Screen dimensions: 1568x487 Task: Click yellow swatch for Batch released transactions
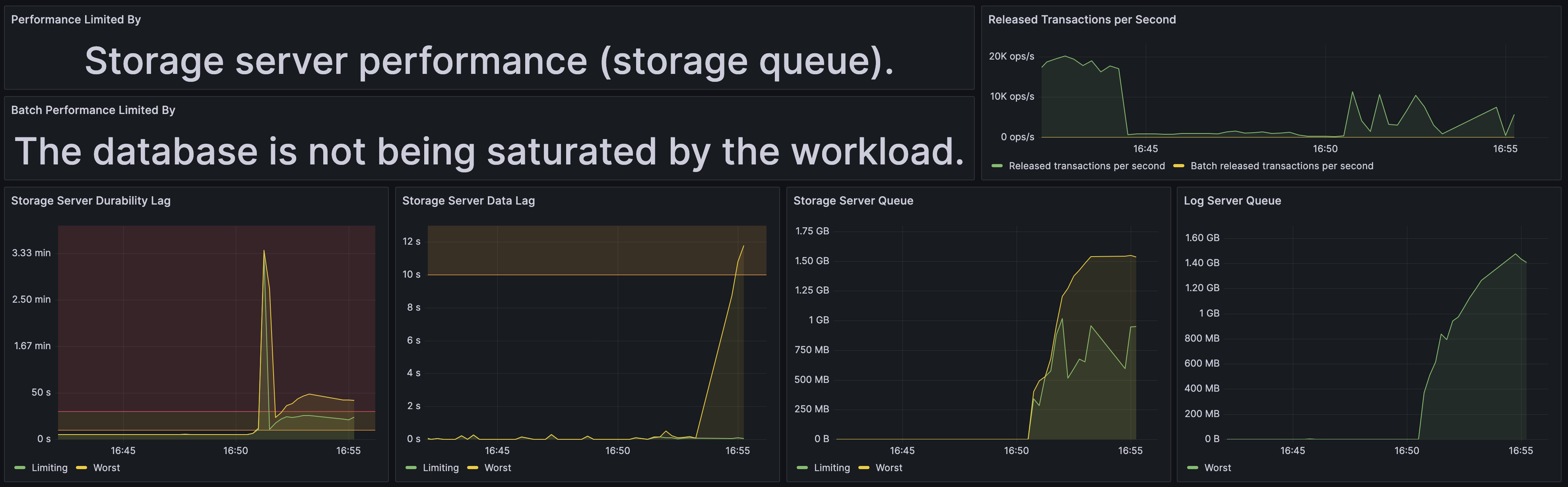point(1178,166)
